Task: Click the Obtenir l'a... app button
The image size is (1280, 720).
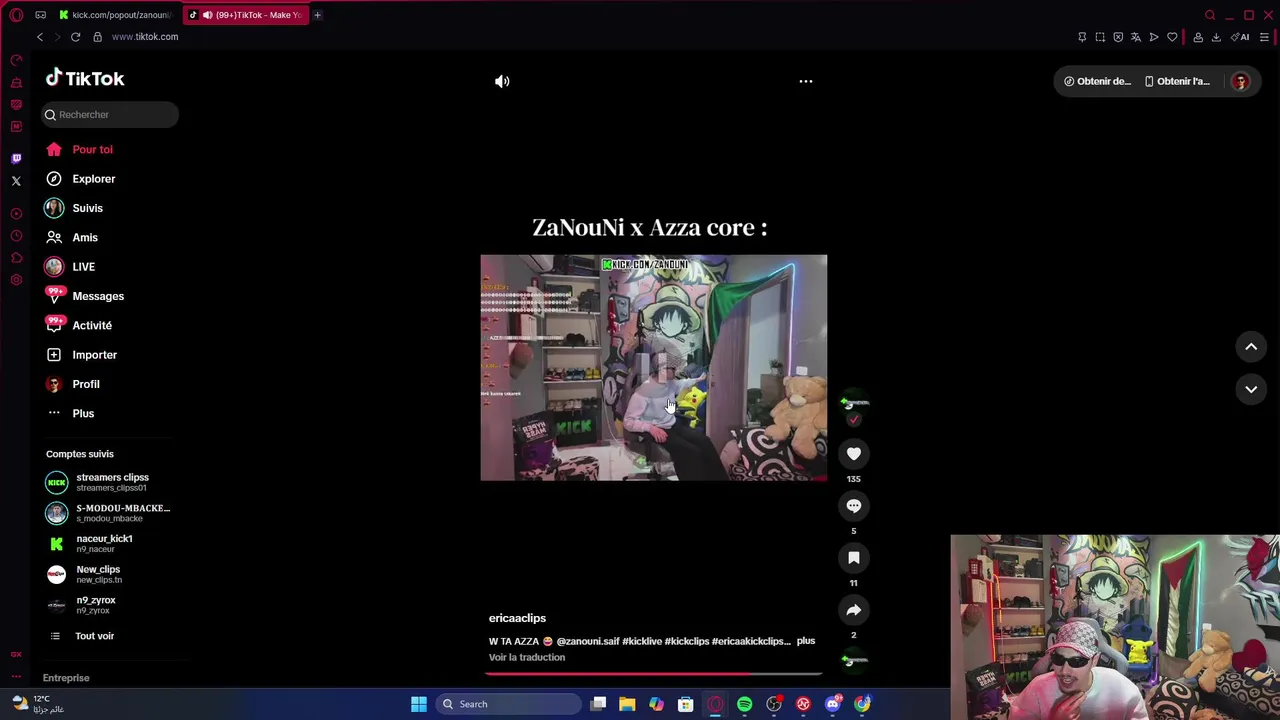Action: [x=1177, y=82]
